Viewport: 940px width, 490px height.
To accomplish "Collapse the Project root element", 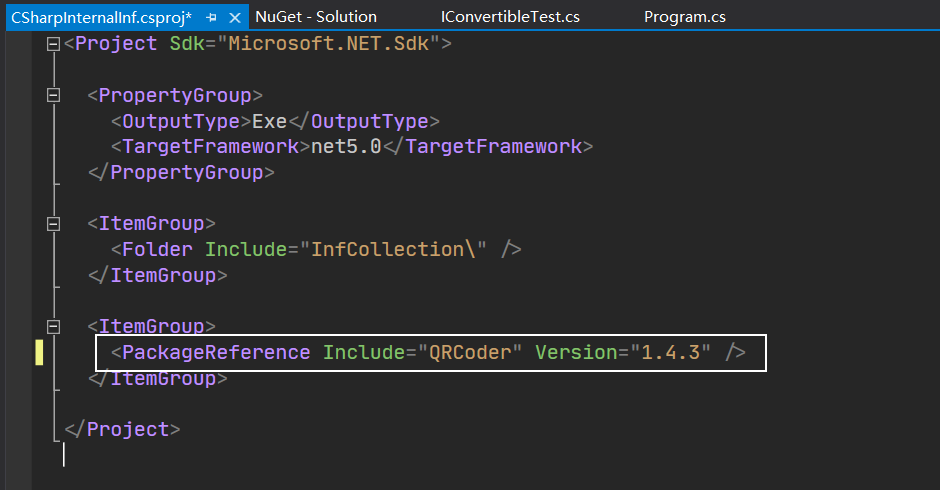I will (53, 44).
